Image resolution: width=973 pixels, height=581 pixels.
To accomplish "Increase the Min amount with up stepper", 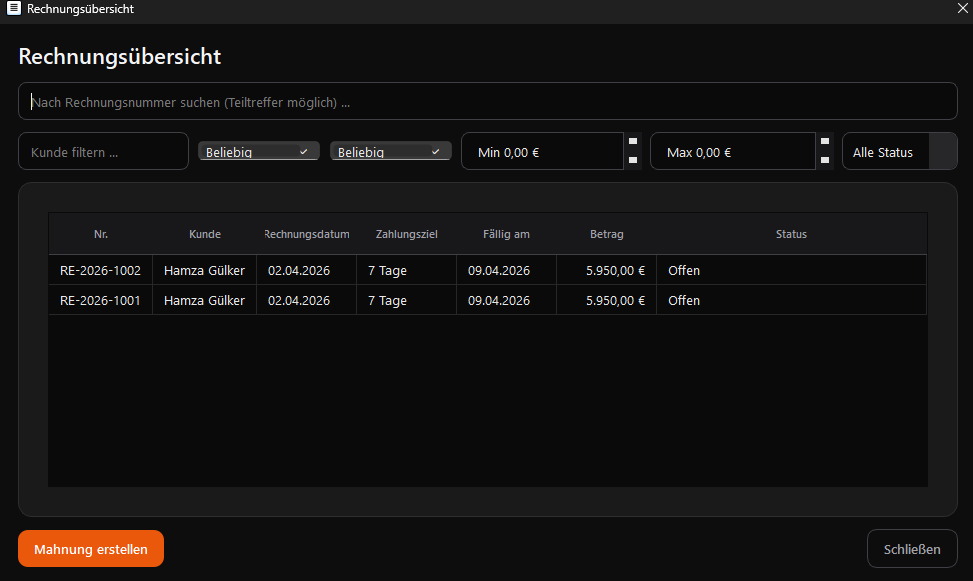I will pyautogui.click(x=633, y=142).
